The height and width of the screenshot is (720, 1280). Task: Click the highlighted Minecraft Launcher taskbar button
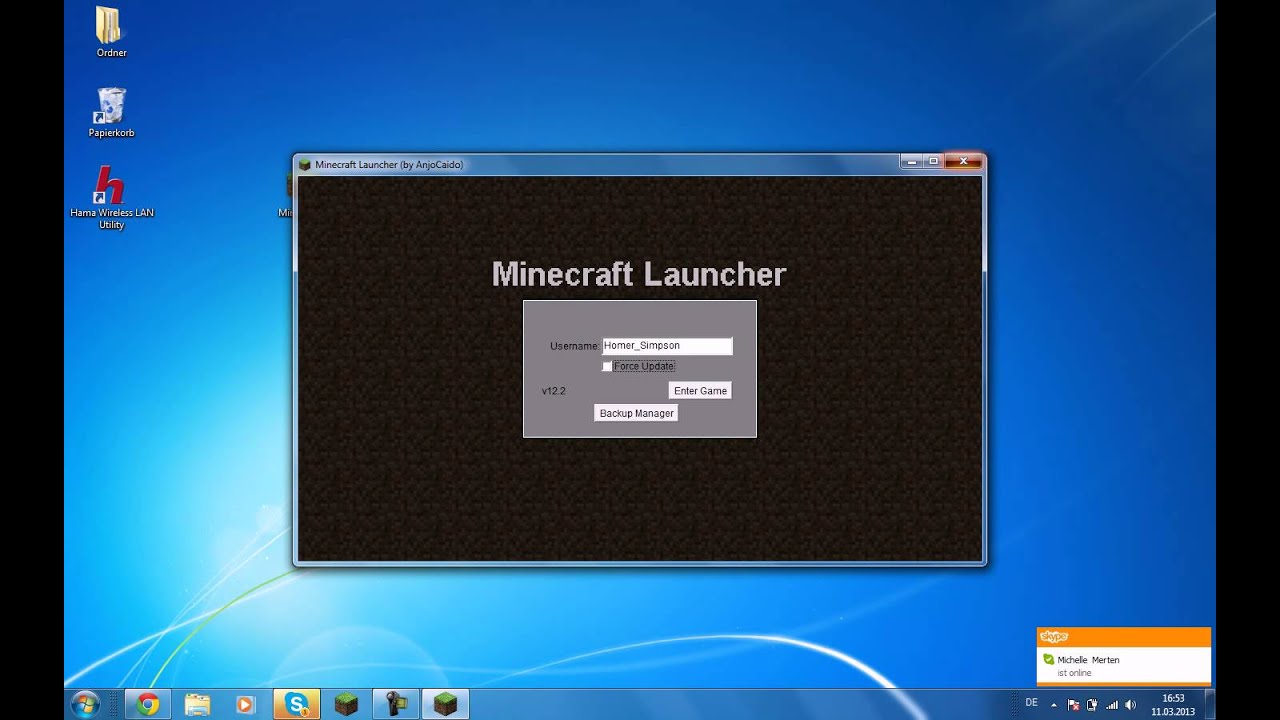[445, 704]
